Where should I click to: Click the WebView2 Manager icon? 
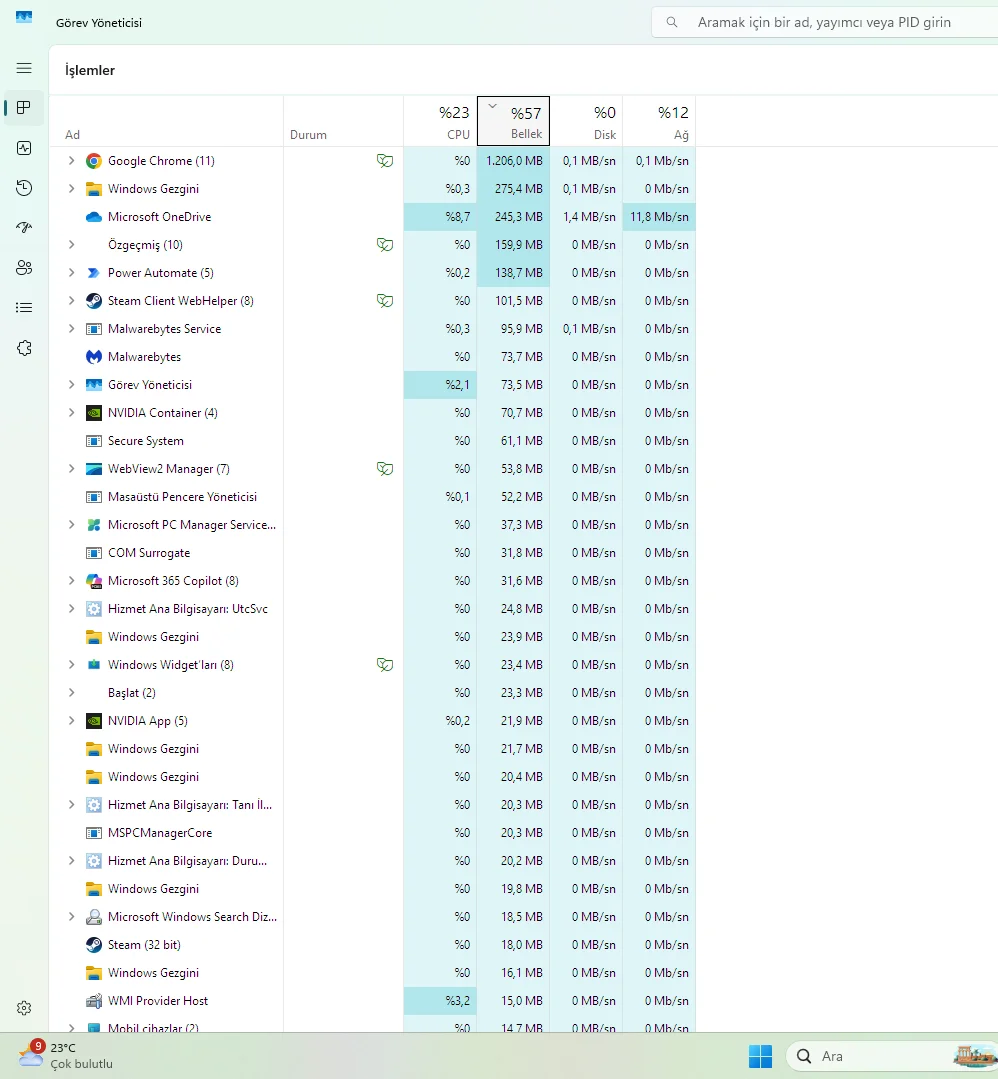coord(94,469)
